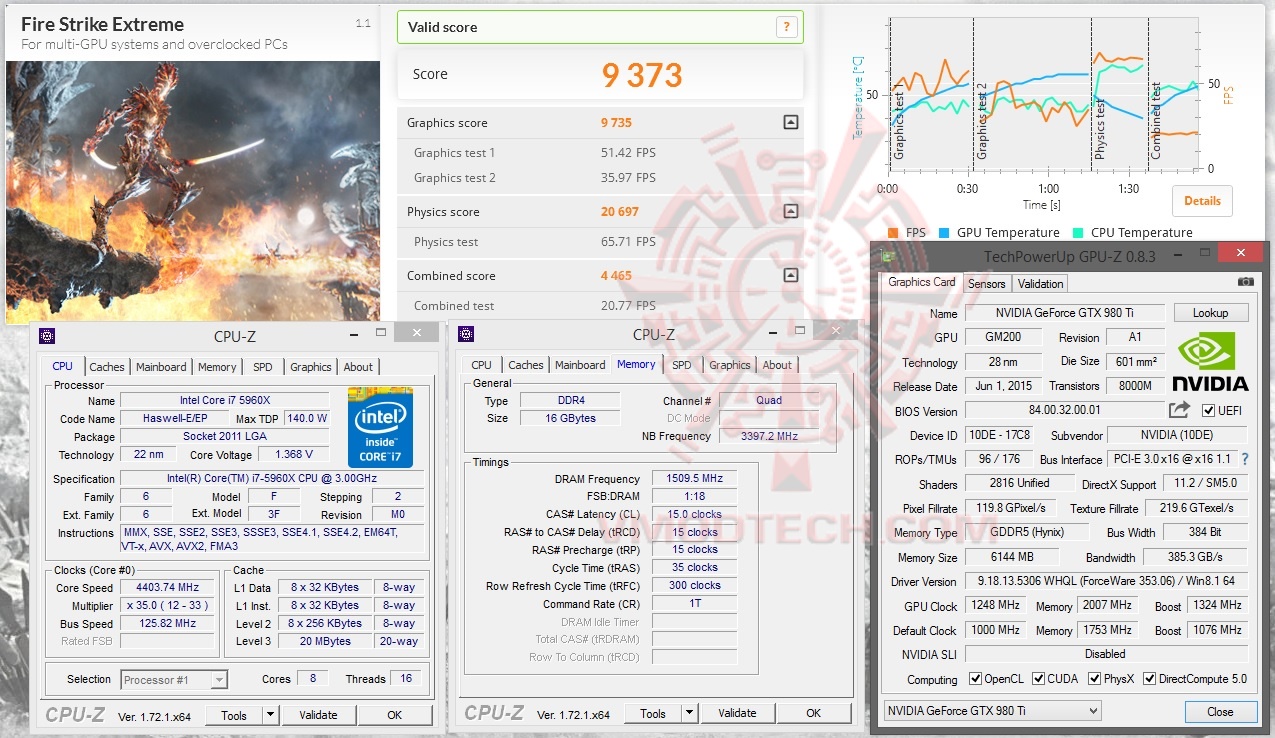
Task: Click OK in left CPU-Z window
Action: [x=394, y=715]
